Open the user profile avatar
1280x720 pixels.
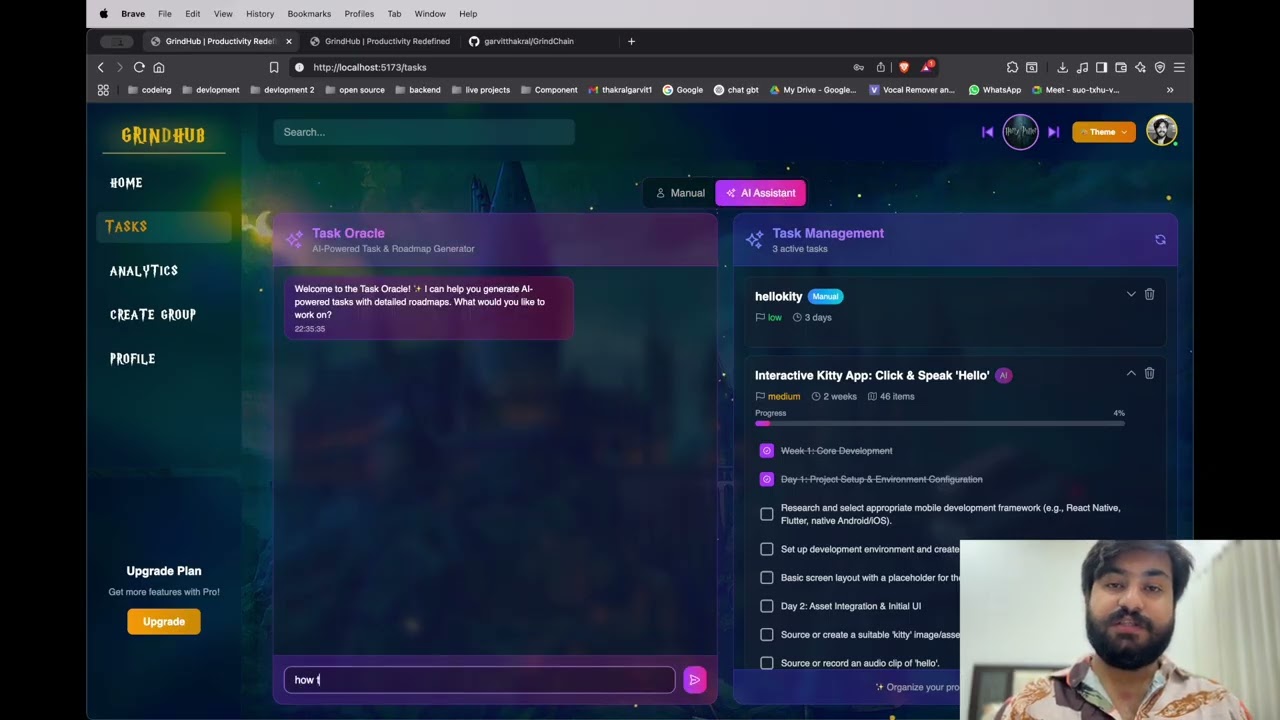(x=1161, y=131)
